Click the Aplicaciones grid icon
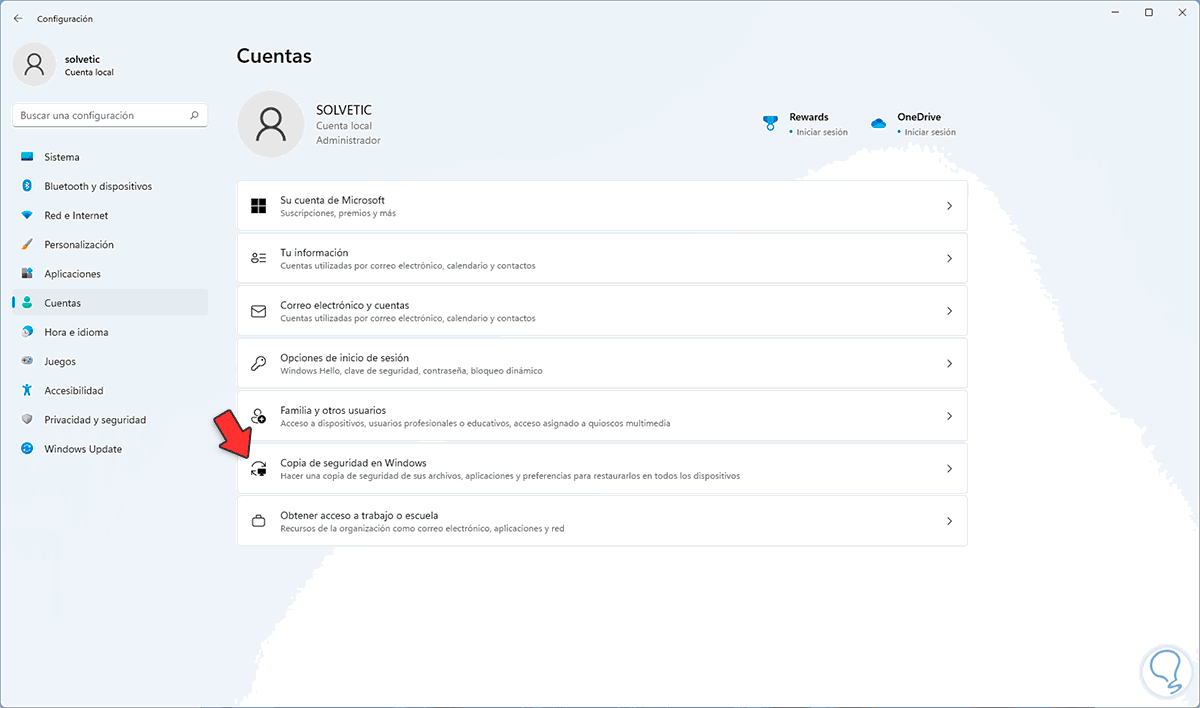The width and height of the screenshot is (1200, 708). pos(27,273)
